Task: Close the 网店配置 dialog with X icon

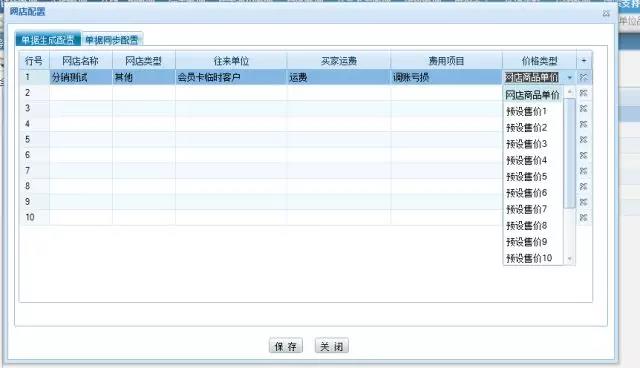Action: click(x=606, y=13)
